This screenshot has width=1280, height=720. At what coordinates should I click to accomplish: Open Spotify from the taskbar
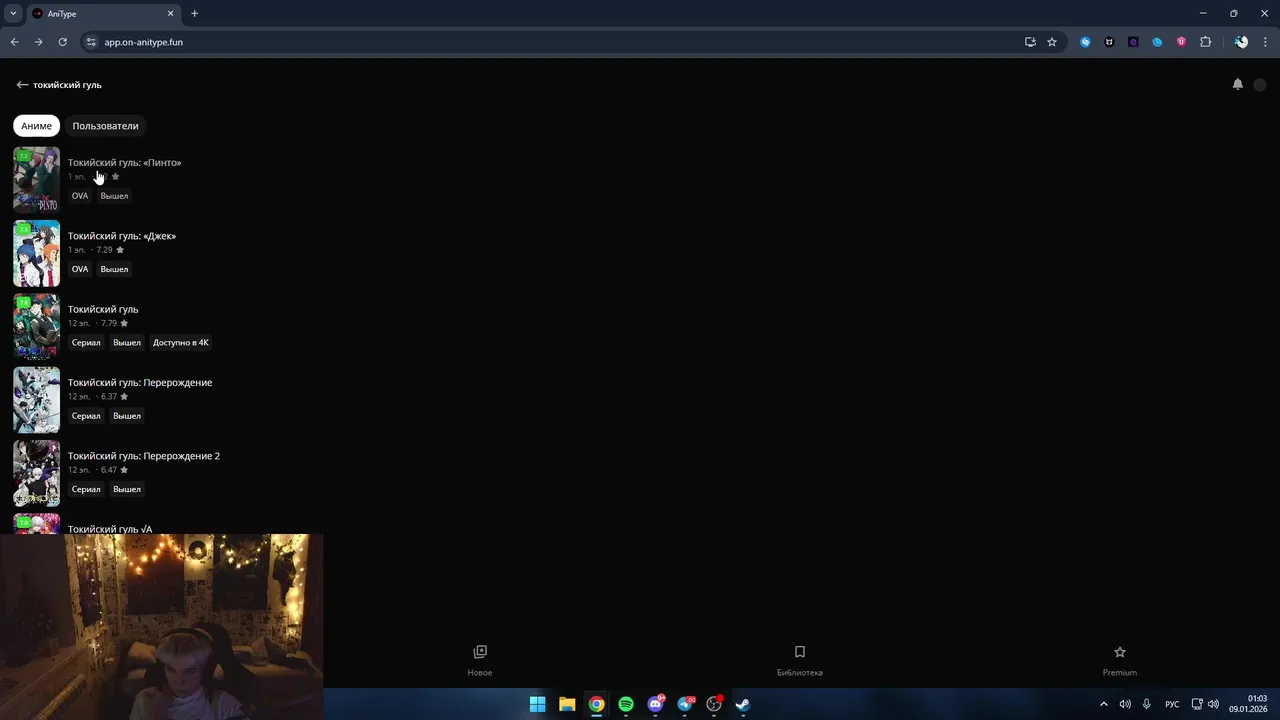pyautogui.click(x=626, y=704)
